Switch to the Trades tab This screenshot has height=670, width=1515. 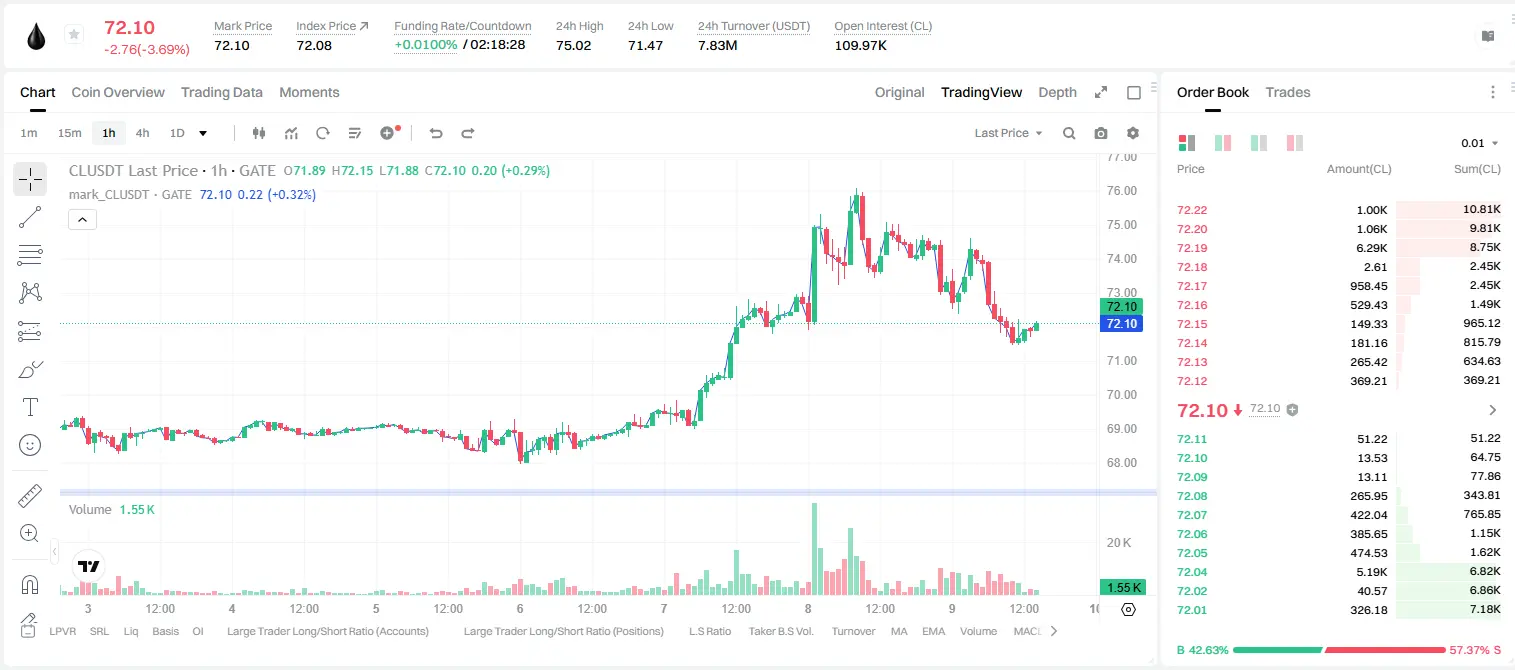click(1287, 92)
